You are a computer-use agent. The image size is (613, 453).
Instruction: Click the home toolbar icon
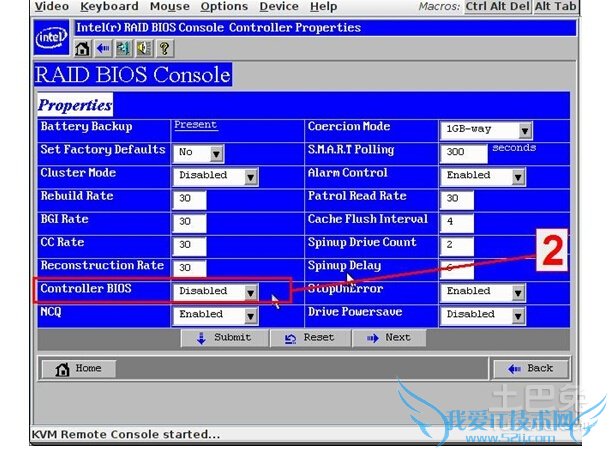pos(82,48)
